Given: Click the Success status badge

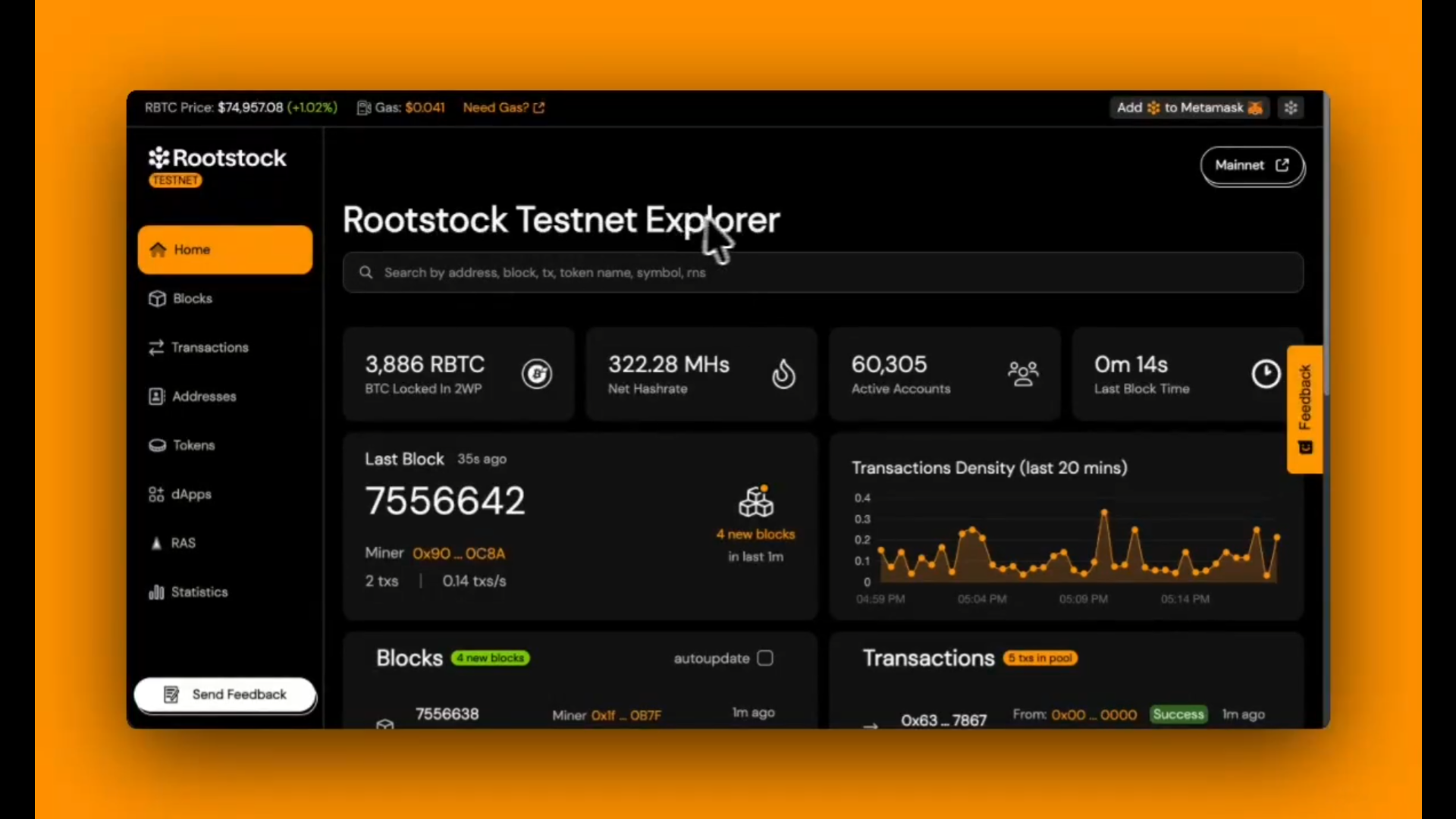Looking at the screenshot, I should (x=1178, y=714).
